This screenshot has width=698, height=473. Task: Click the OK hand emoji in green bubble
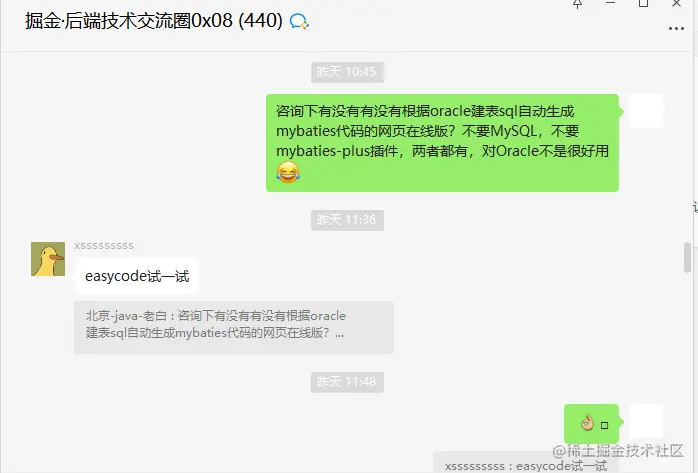click(588, 423)
